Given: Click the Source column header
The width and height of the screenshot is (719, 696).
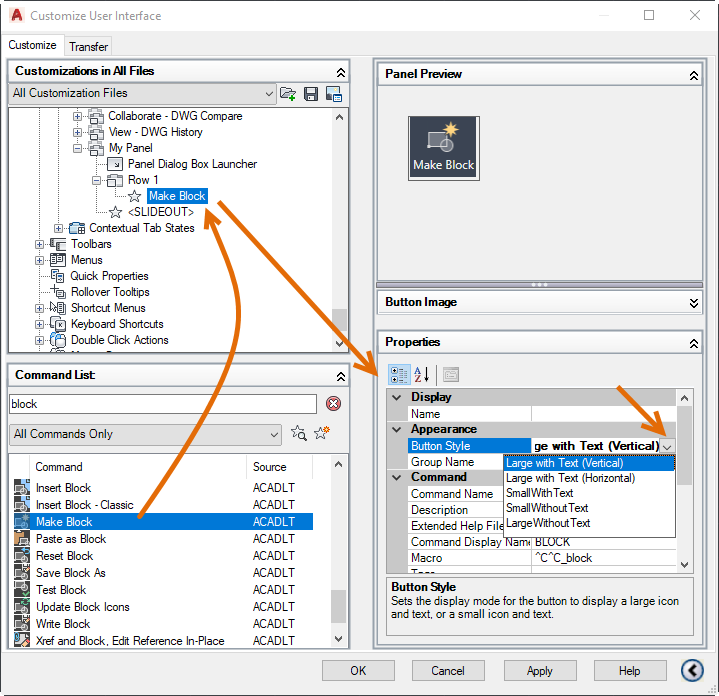Looking at the screenshot, I should pos(280,467).
